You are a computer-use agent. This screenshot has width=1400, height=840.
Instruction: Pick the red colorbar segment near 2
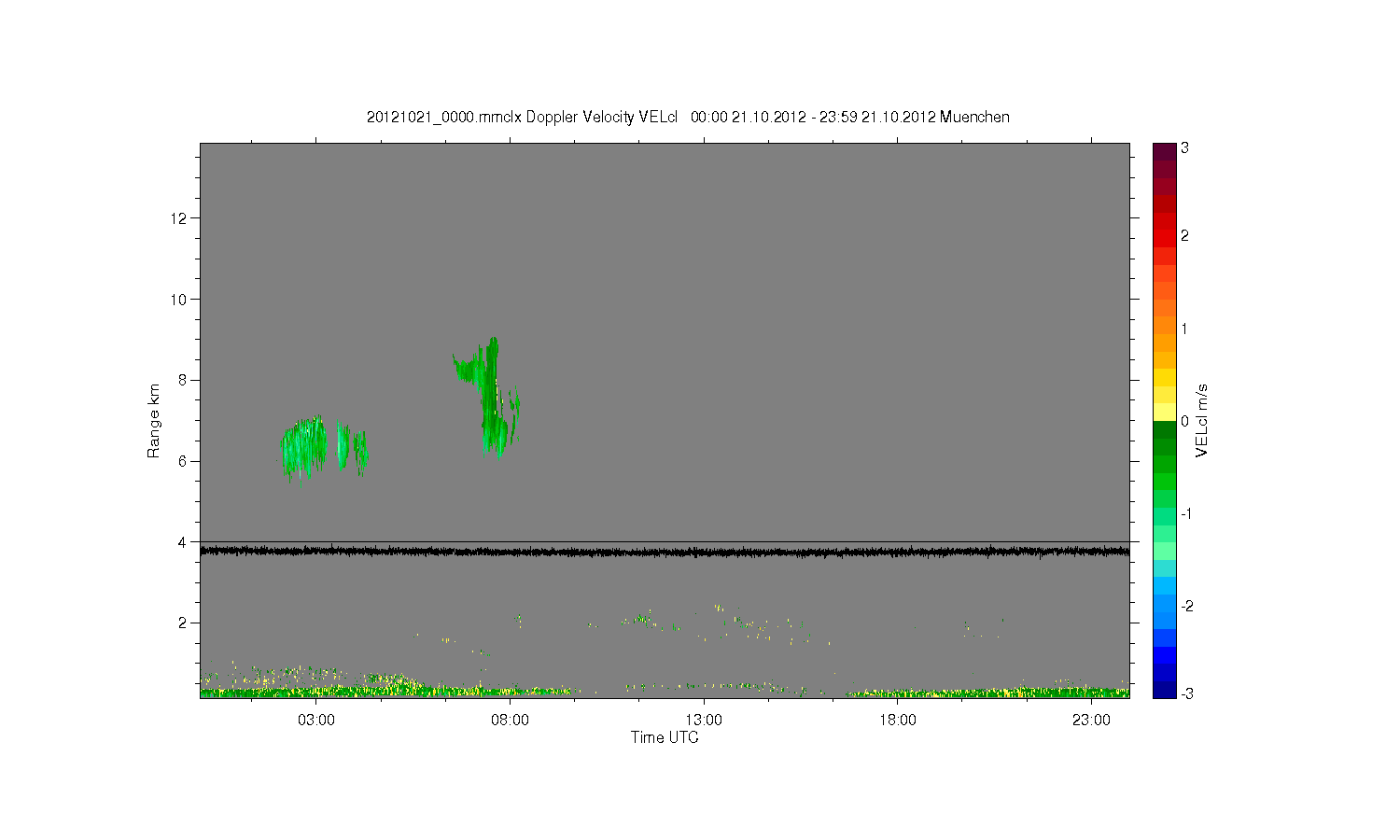pos(1164,239)
